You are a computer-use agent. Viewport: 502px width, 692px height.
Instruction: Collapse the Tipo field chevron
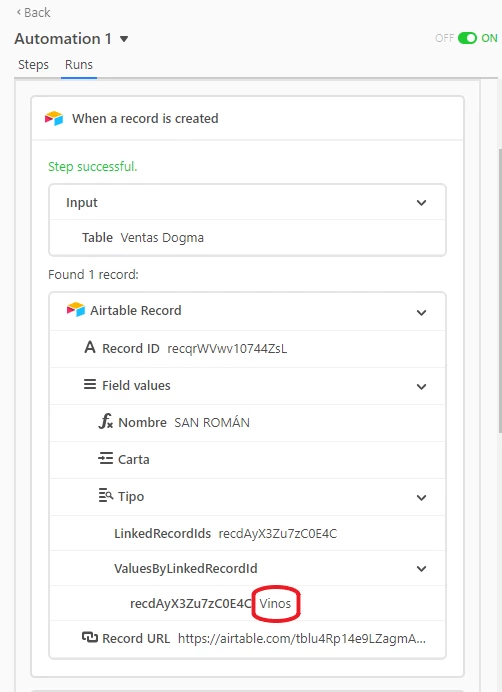[x=421, y=497]
